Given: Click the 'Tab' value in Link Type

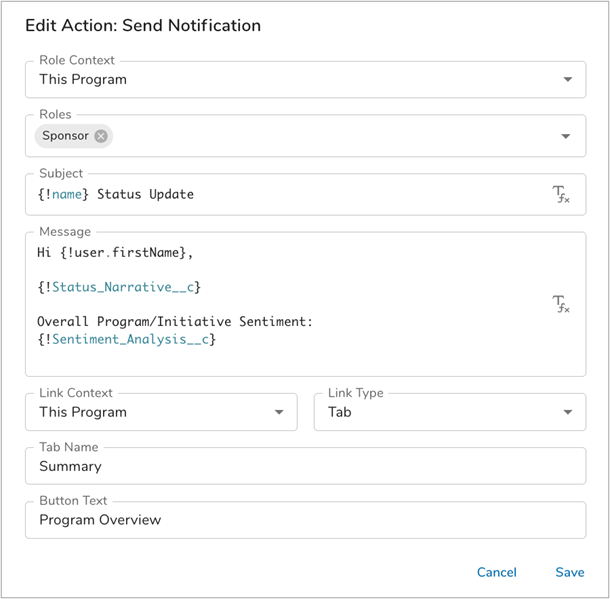Looking at the screenshot, I should (x=340, y=412).
